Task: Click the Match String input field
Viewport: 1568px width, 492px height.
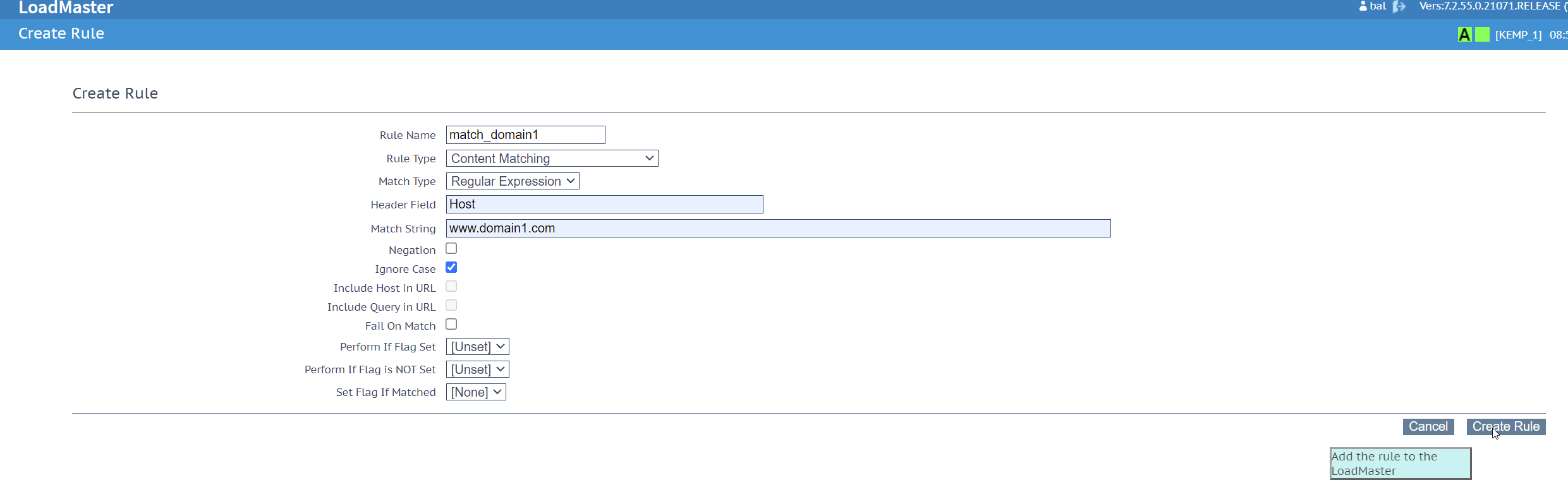Action: (779, 229)
